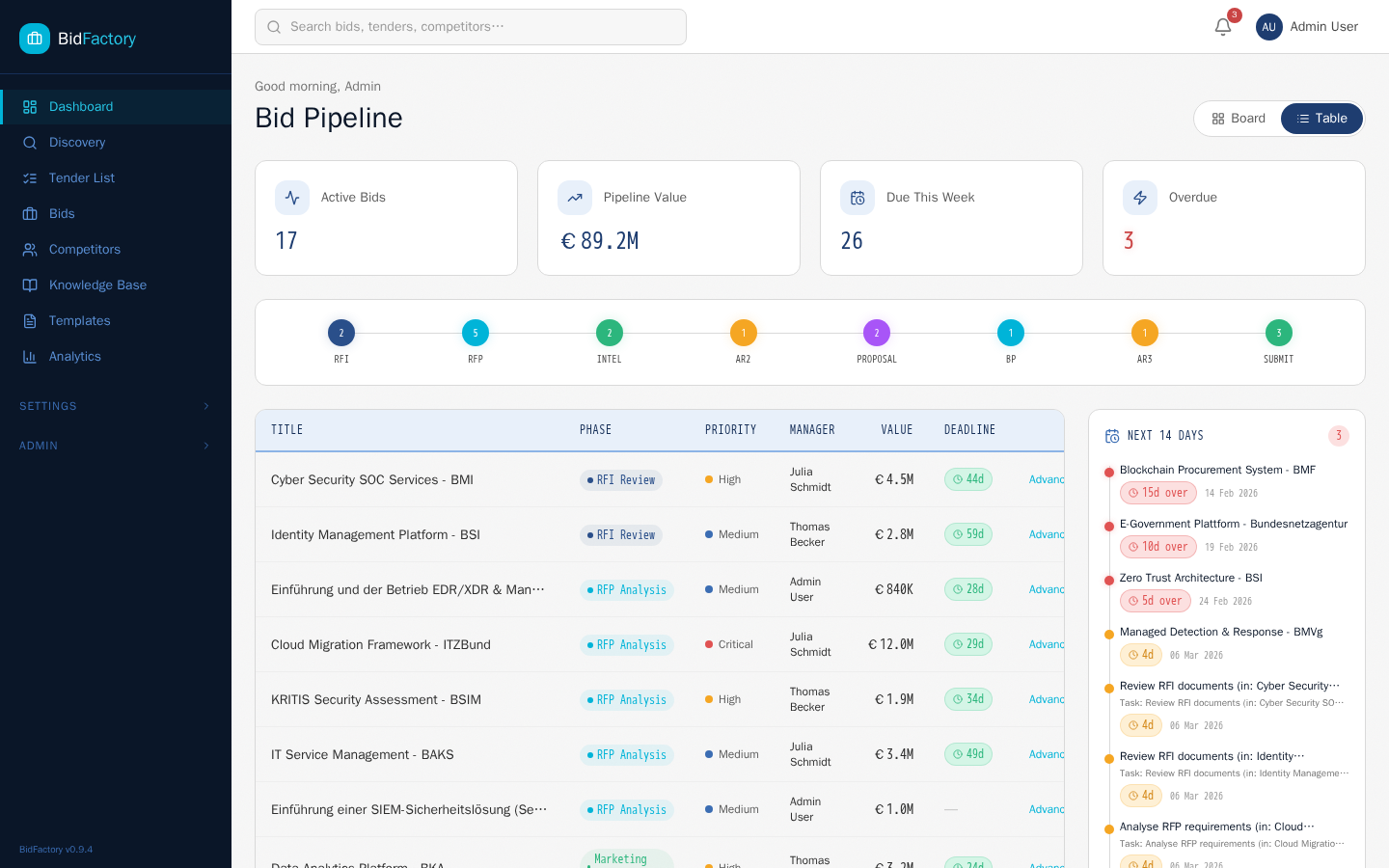Select the RFI stage circle
Image resolution: width=1389 pixels, height=868 pixels.
(x=341, y=333)
